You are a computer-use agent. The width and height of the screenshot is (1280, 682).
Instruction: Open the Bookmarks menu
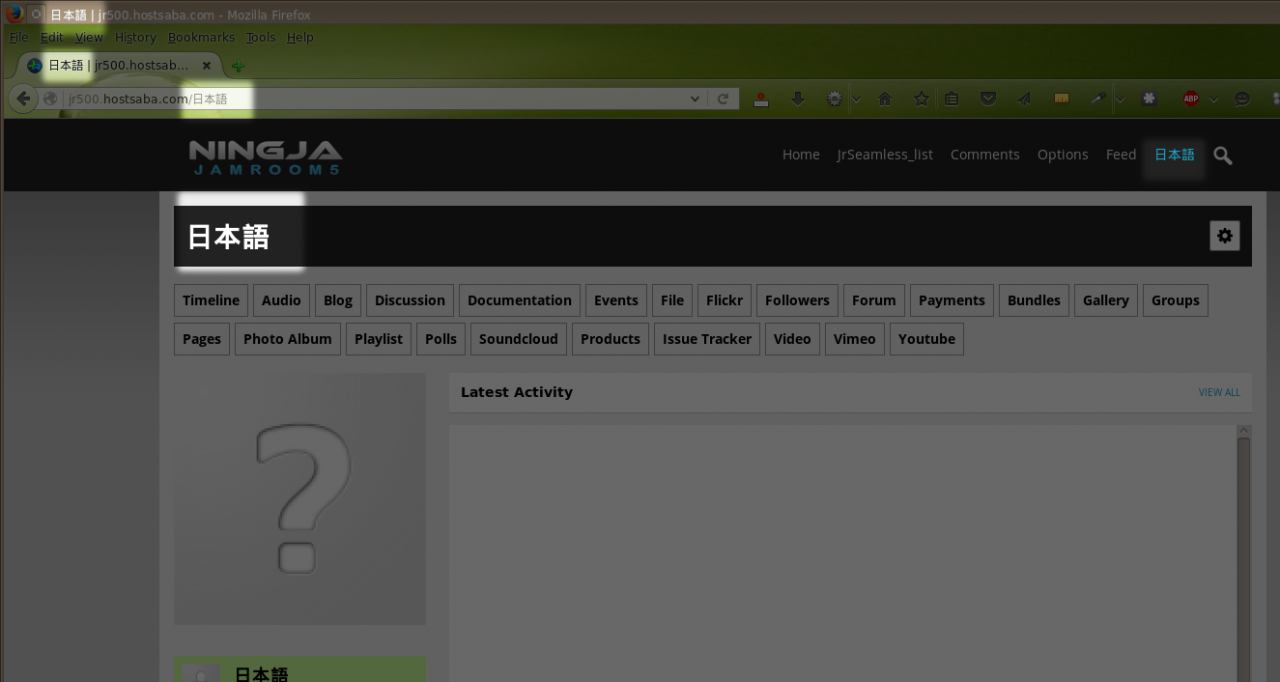pyautogui.click(x=201, y=37)
